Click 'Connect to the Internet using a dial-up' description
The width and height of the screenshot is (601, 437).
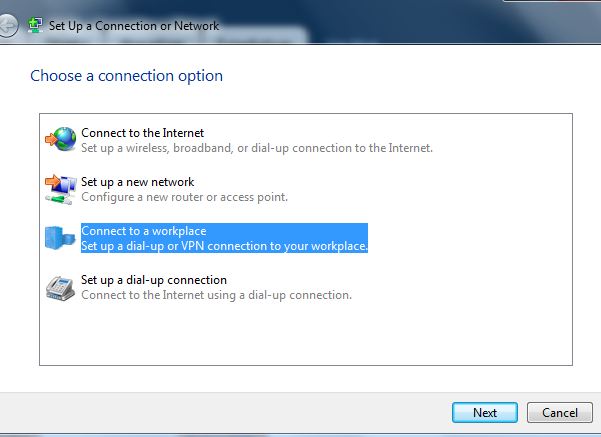[x=217, y=295]
